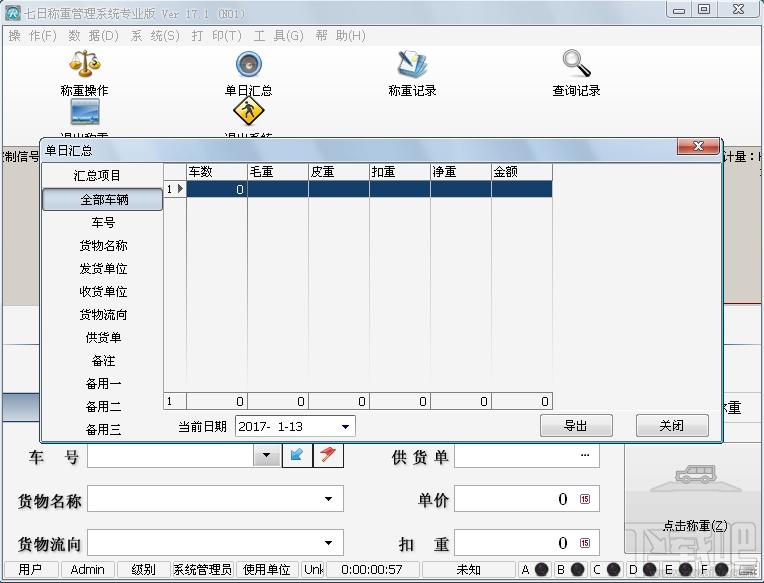
Task: Click the red flag icon beside 车号
Action: (328, 455)
